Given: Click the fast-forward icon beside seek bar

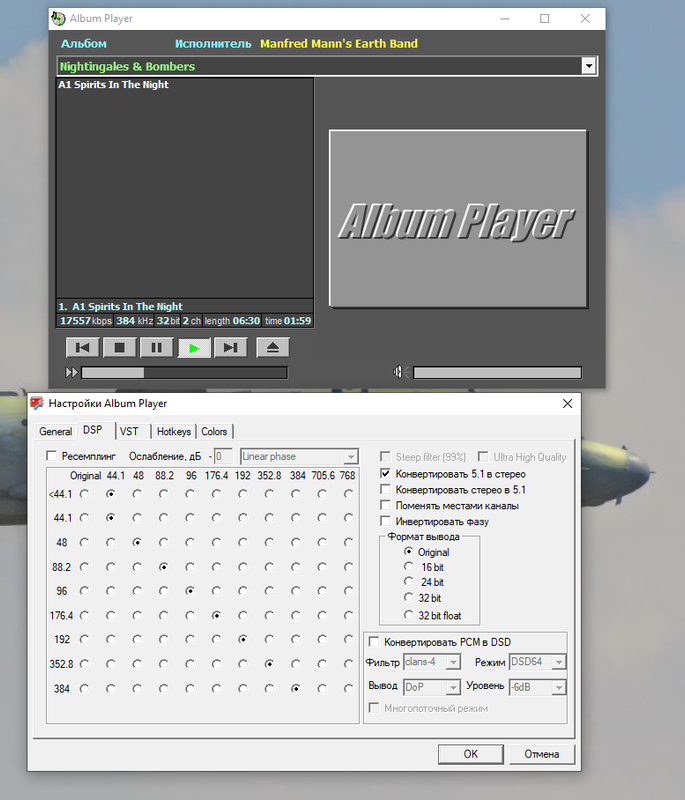Looking at the screenshot, I should tap(71, 372).
